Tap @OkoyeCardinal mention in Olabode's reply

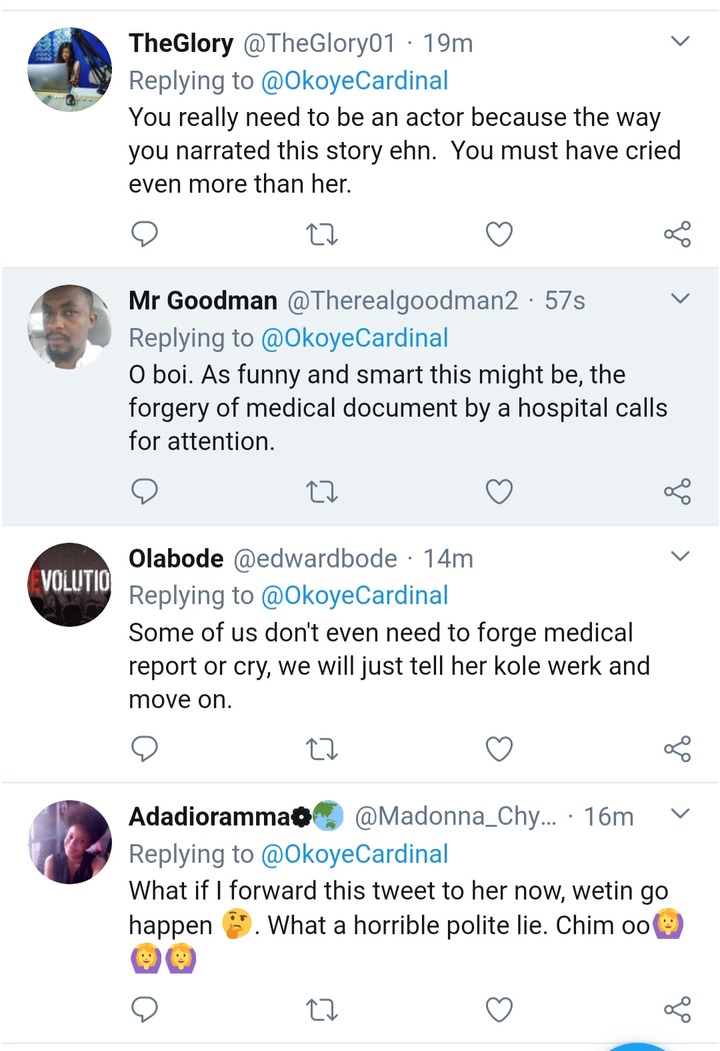click(354, 595)
